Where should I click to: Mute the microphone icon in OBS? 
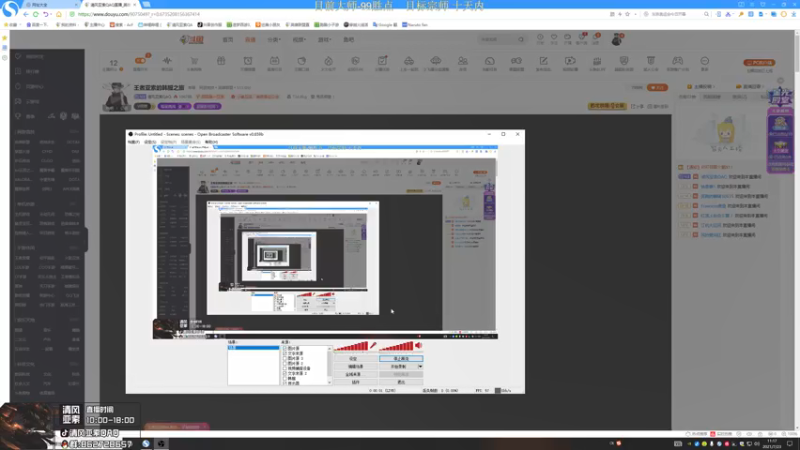[x=373, y=346]
